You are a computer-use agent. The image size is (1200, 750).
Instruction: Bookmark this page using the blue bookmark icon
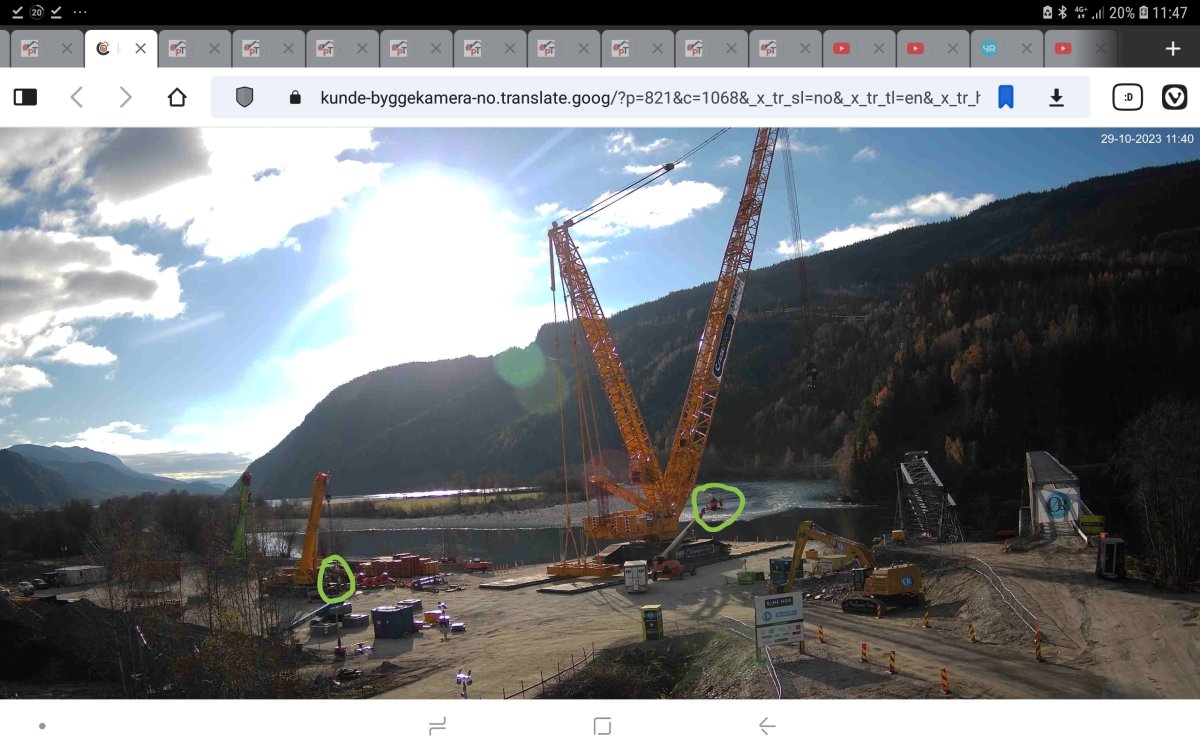pos(1006,97)
